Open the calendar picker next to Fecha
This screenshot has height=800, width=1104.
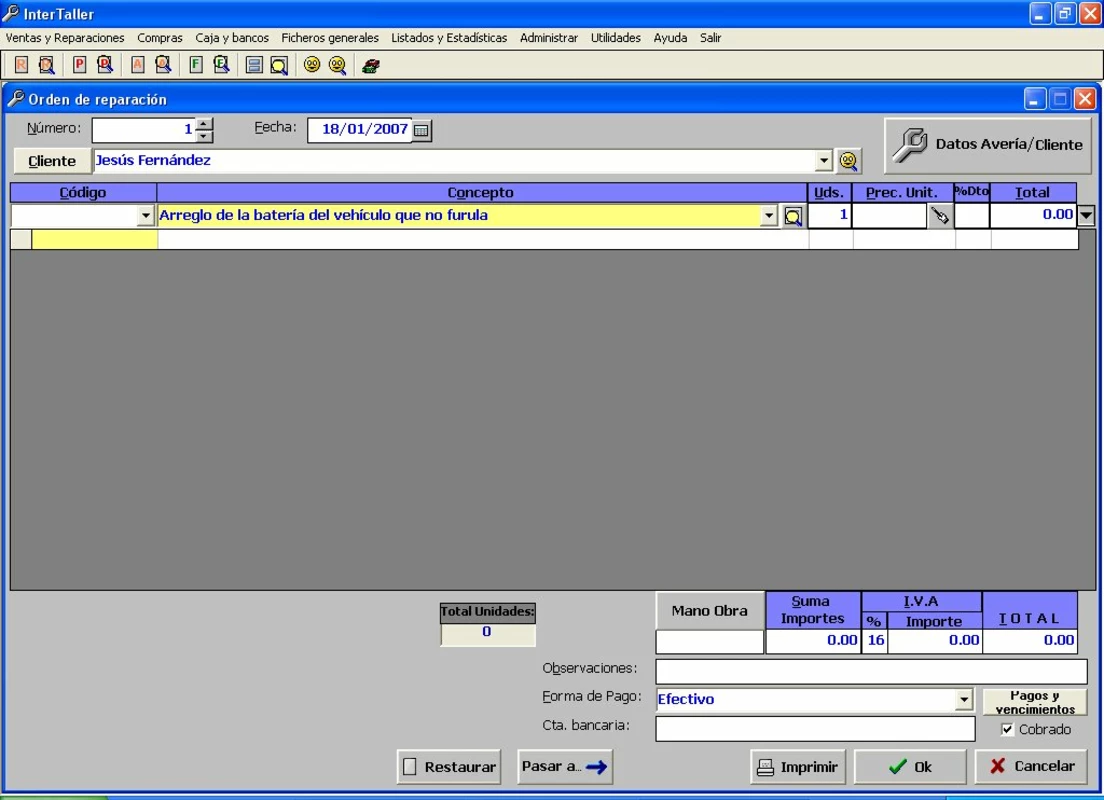(421, 130)
